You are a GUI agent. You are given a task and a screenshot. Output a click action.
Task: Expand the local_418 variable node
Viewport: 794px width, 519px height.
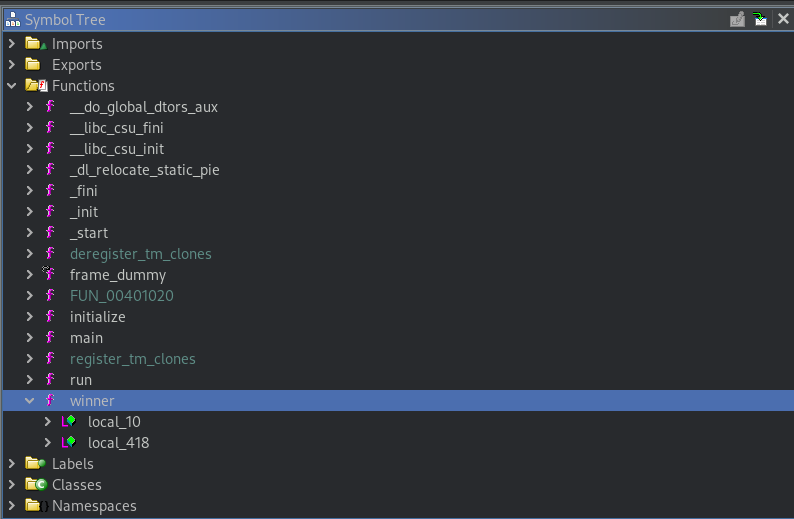[48, 443]
